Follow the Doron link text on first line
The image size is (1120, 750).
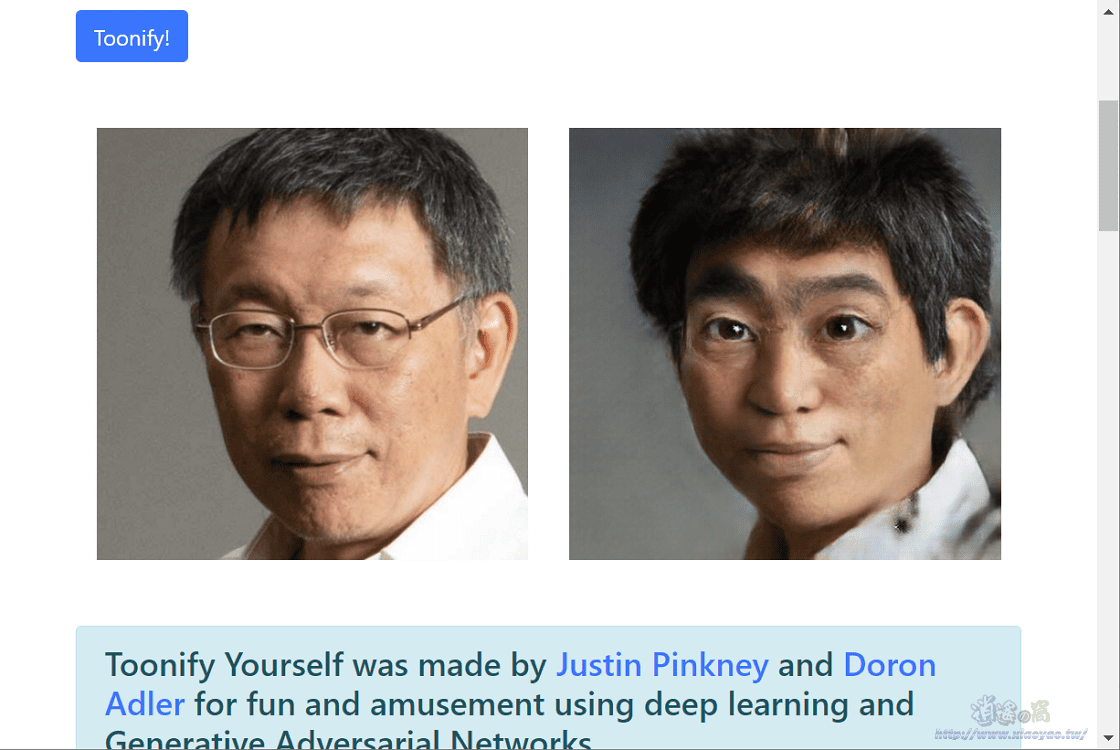889,665
